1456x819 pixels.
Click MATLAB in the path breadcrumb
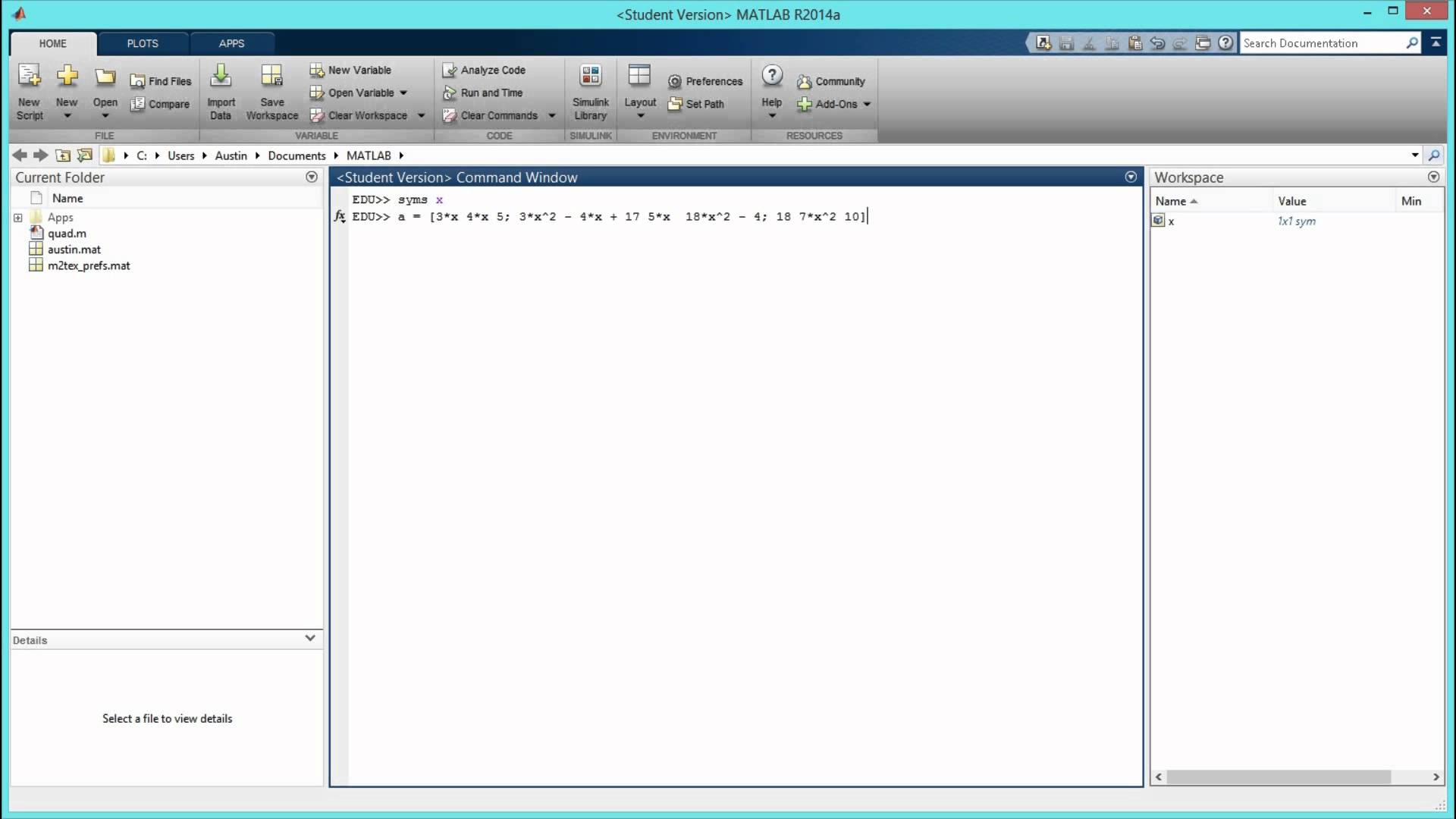(369, 155)
